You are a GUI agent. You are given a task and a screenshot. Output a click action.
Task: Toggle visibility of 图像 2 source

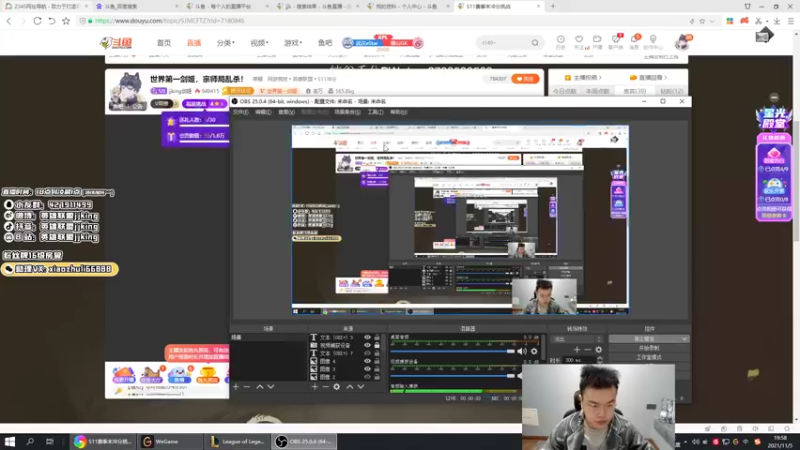pyautogui.click(x=367, y=377)
